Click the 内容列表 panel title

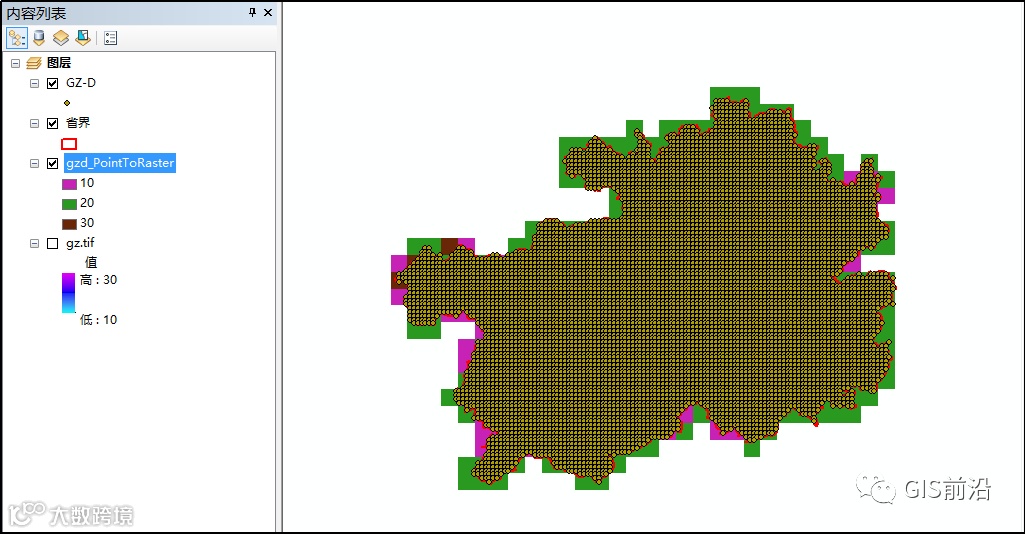[36, 13]
